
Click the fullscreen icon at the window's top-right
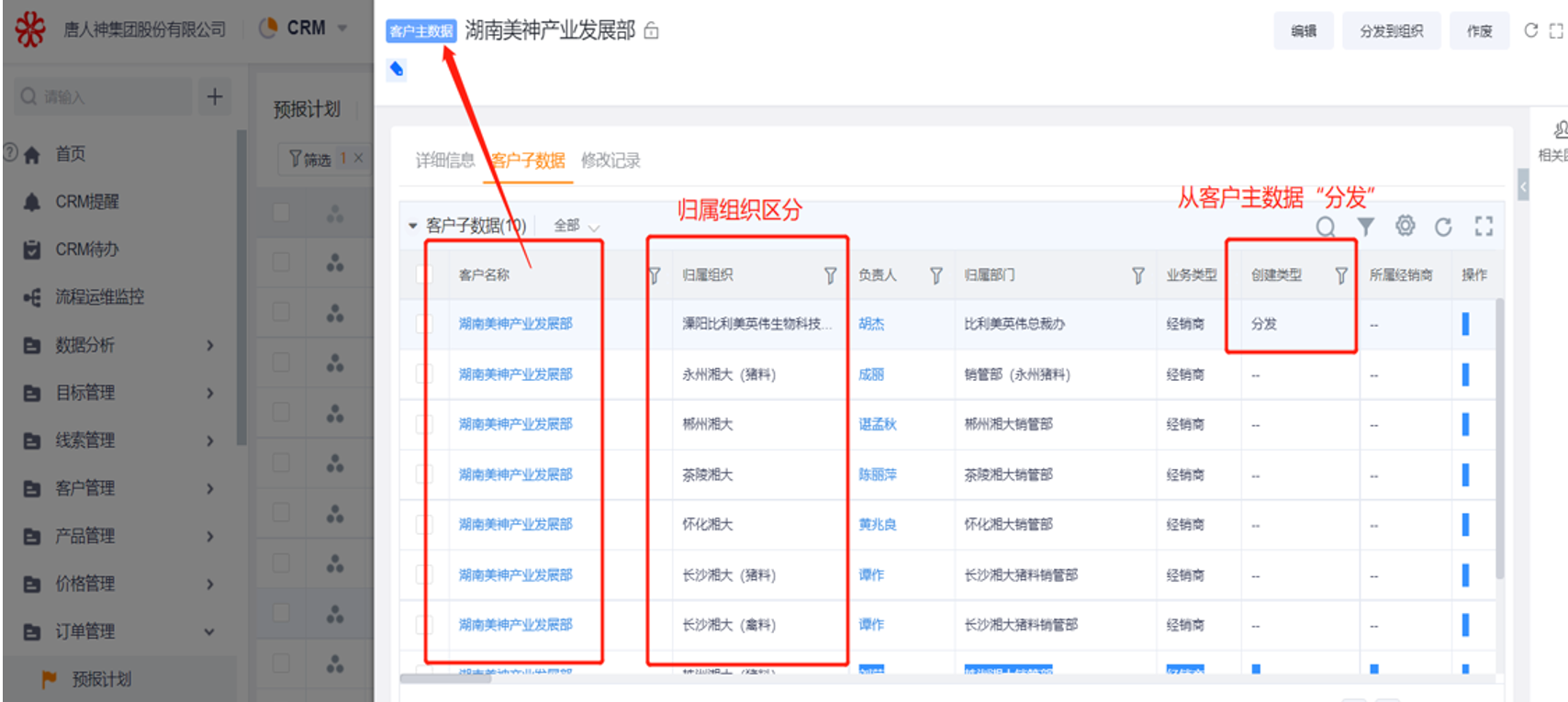pyautogui.click(x=1556, y=30)
